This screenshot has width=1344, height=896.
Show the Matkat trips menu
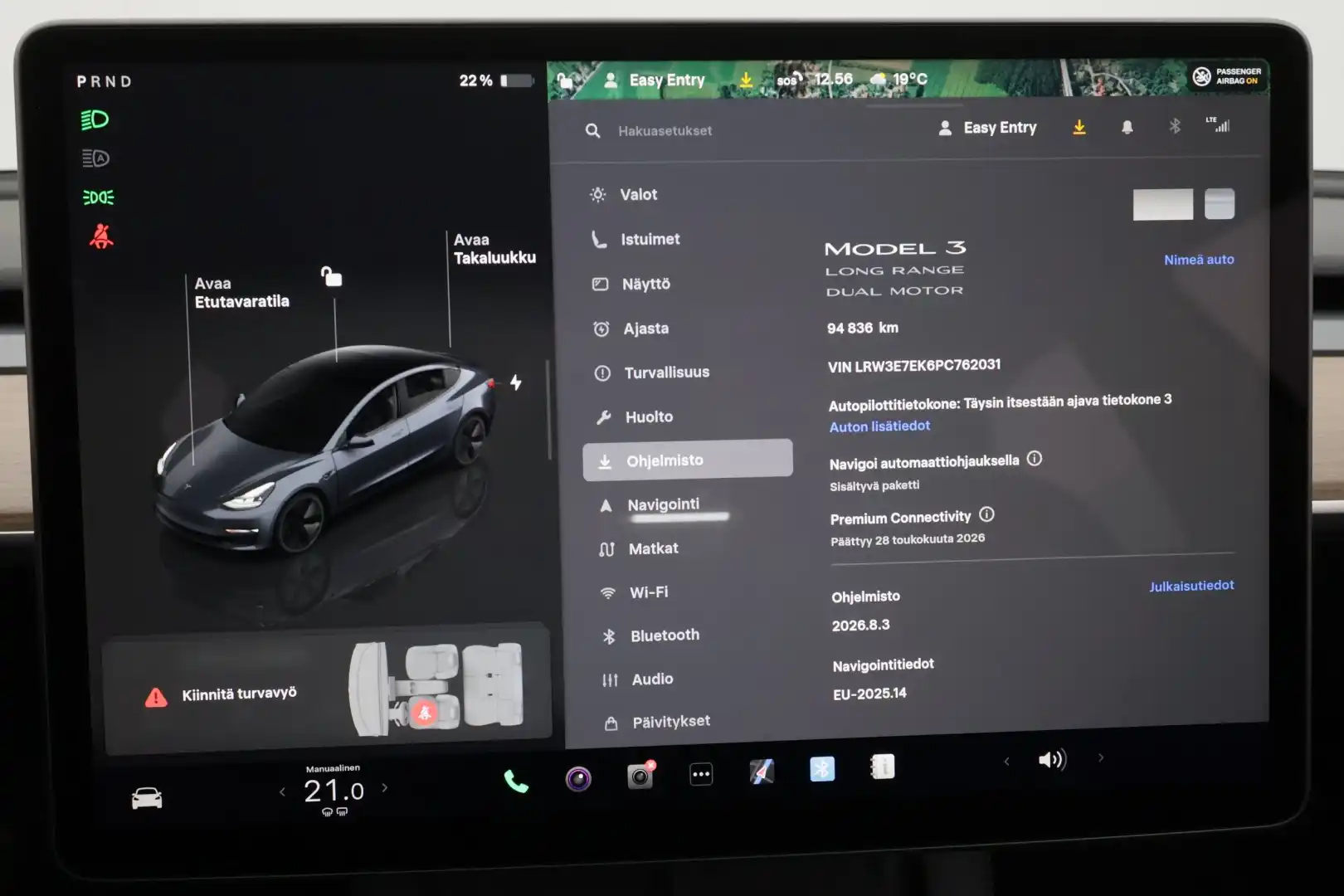point(638,548)
